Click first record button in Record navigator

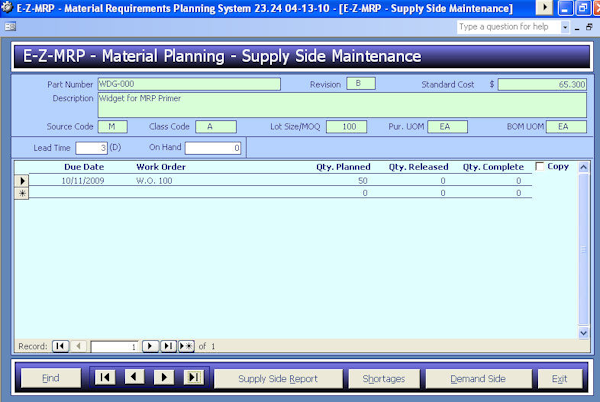[60, 346]
